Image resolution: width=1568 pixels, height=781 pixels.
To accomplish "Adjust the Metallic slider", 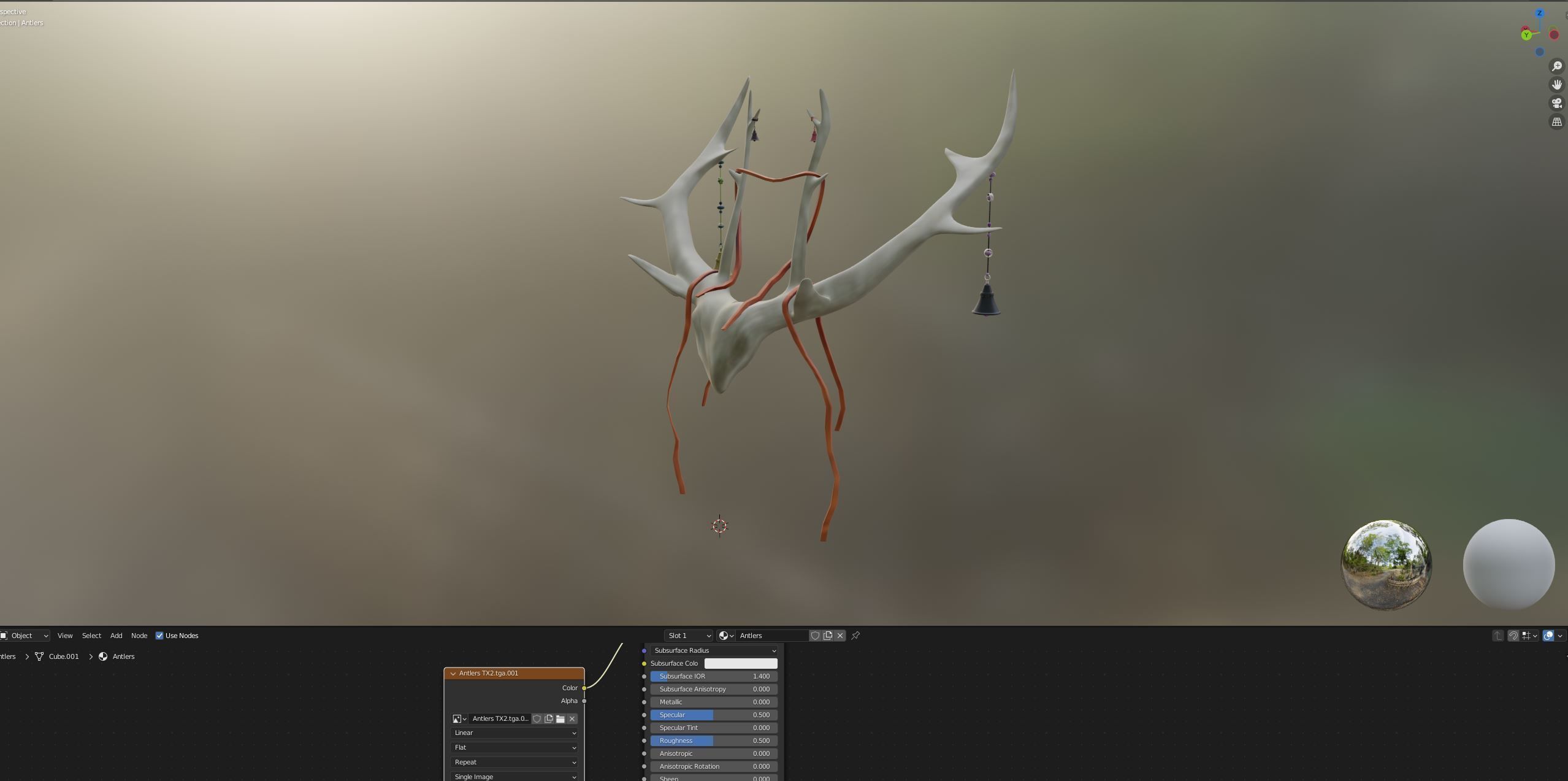I will tap(714, 702).
